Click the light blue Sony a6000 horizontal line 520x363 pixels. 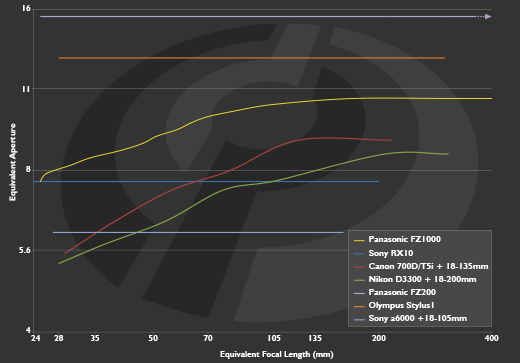pos(198,232)
